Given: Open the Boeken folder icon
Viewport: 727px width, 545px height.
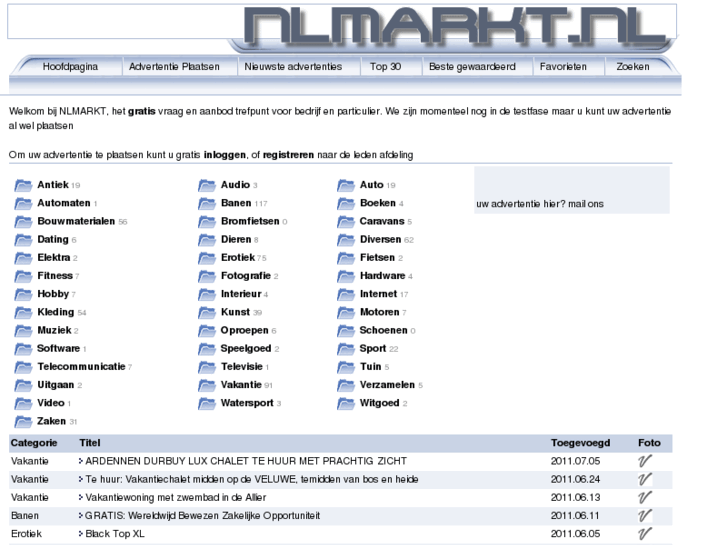Looking at the screenshot, I should (346, 203).
